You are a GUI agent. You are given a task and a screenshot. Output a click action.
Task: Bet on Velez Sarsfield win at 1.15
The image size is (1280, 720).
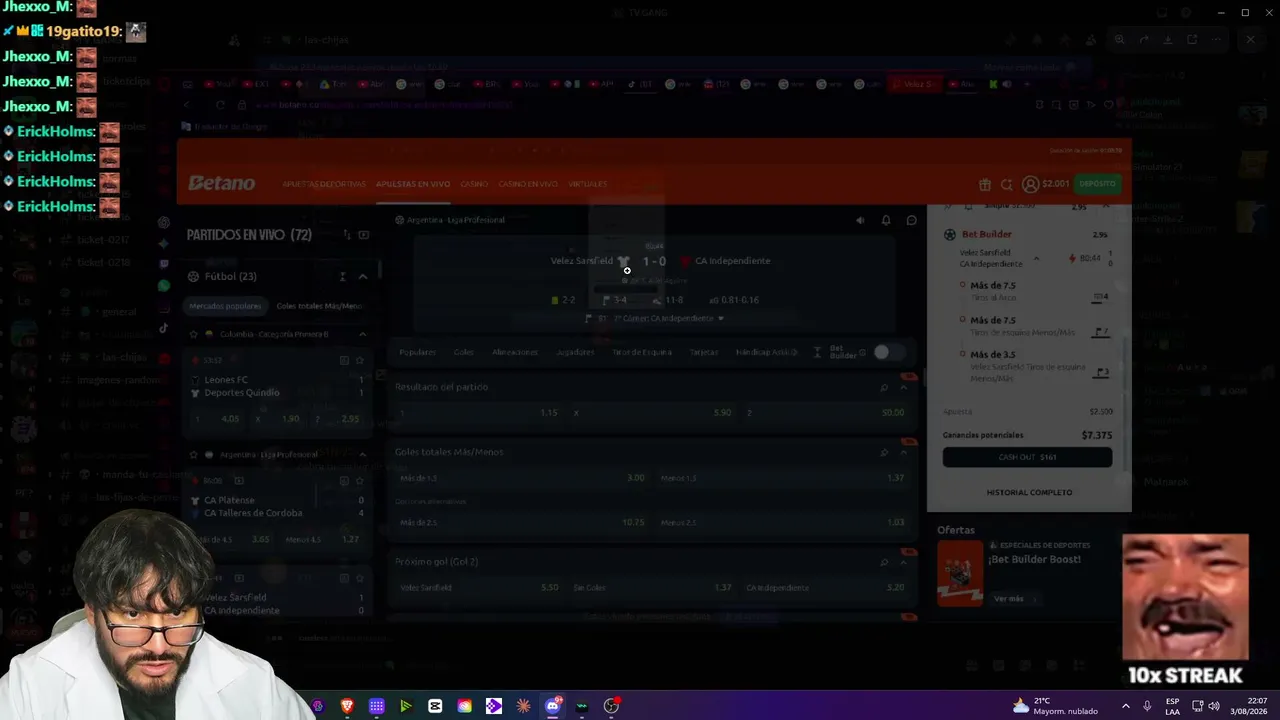[478, 412]
